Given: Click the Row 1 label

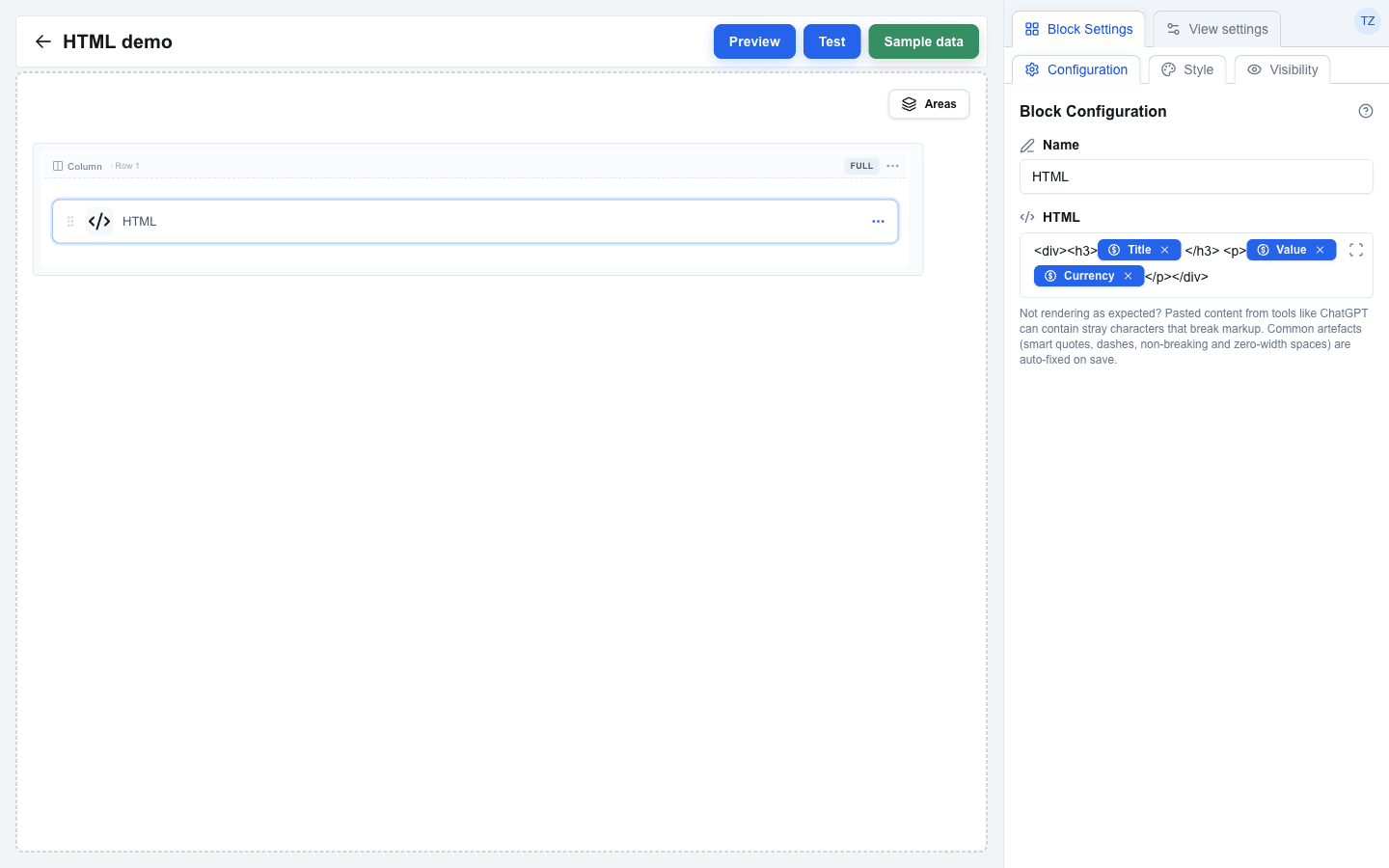Looking at the screenshot, I should (127, 166).
